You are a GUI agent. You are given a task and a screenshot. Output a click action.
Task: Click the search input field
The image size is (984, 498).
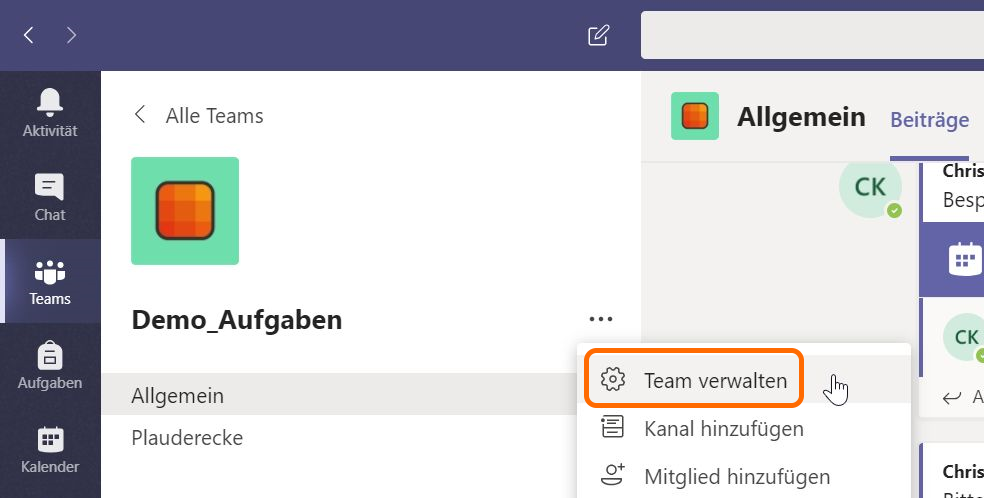point(810,36)
